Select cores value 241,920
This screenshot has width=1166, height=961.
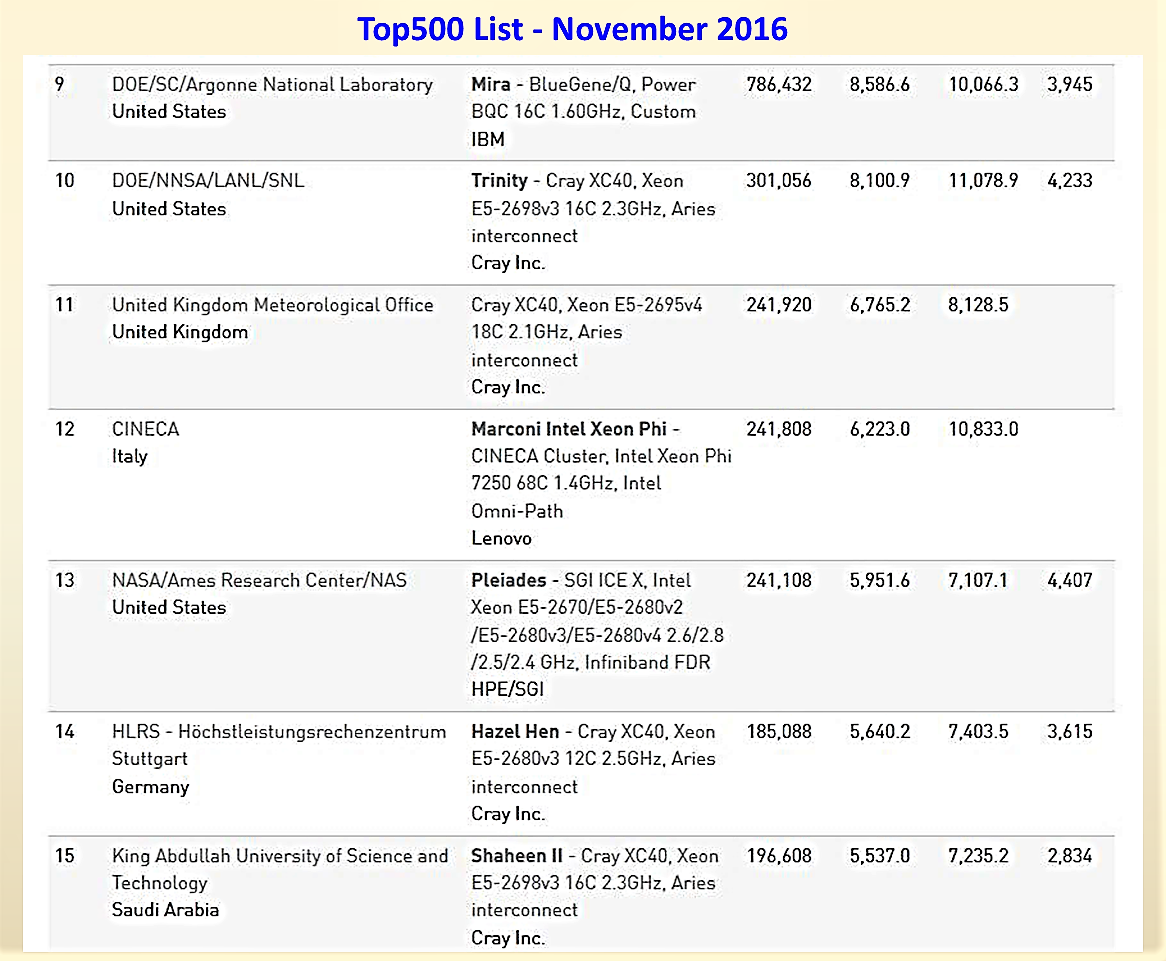(779, 304)
